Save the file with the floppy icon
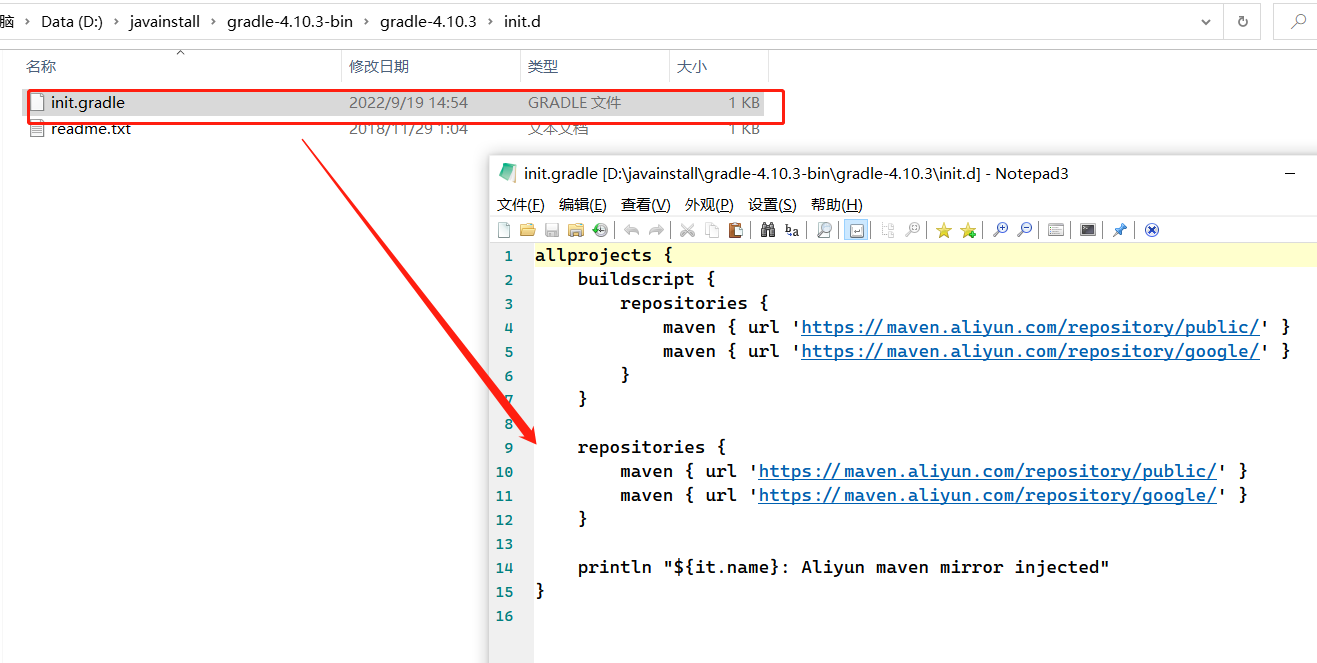The height and width of the screenshot is (663, 1317). point(552,230)
